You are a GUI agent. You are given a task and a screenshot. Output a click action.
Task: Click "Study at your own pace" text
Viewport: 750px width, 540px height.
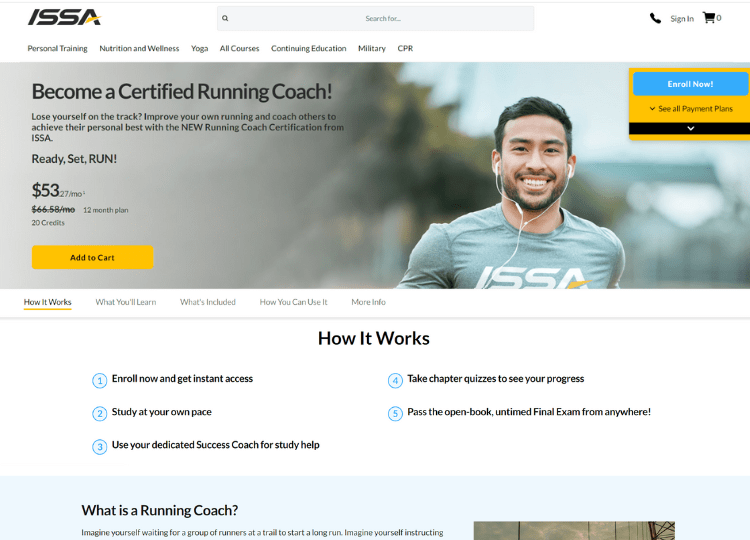coord(162,412)
